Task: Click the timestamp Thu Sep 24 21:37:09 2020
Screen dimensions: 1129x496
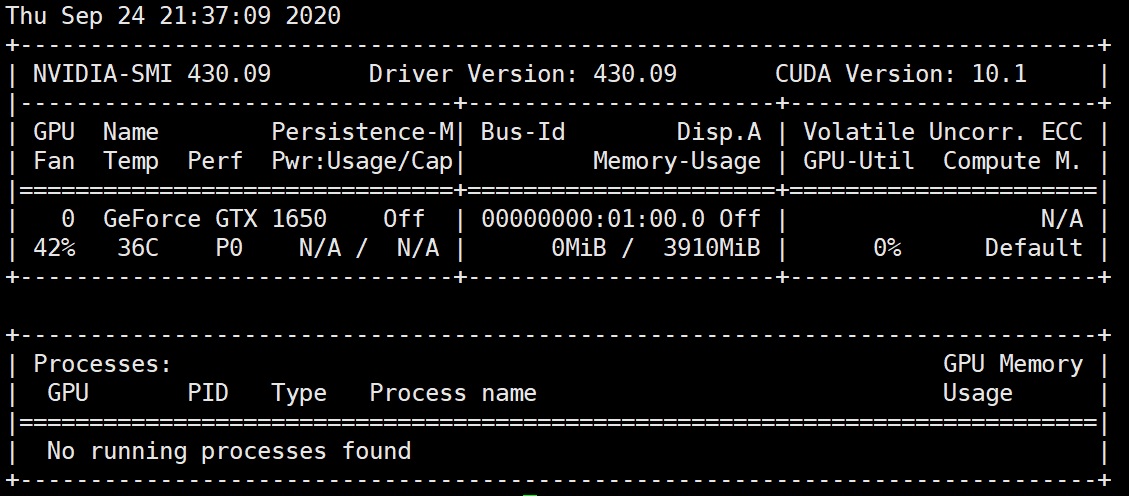Action: (x=173, y=16)
